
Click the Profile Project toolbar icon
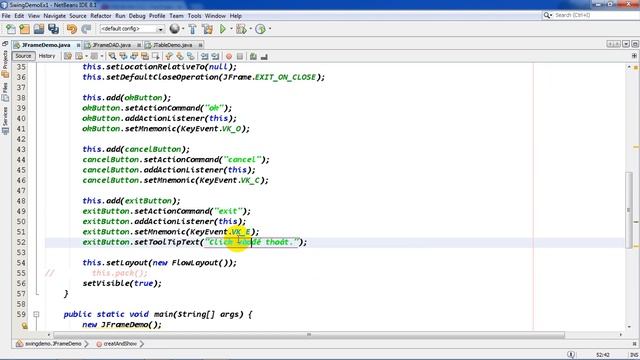[x=260, y=29]
